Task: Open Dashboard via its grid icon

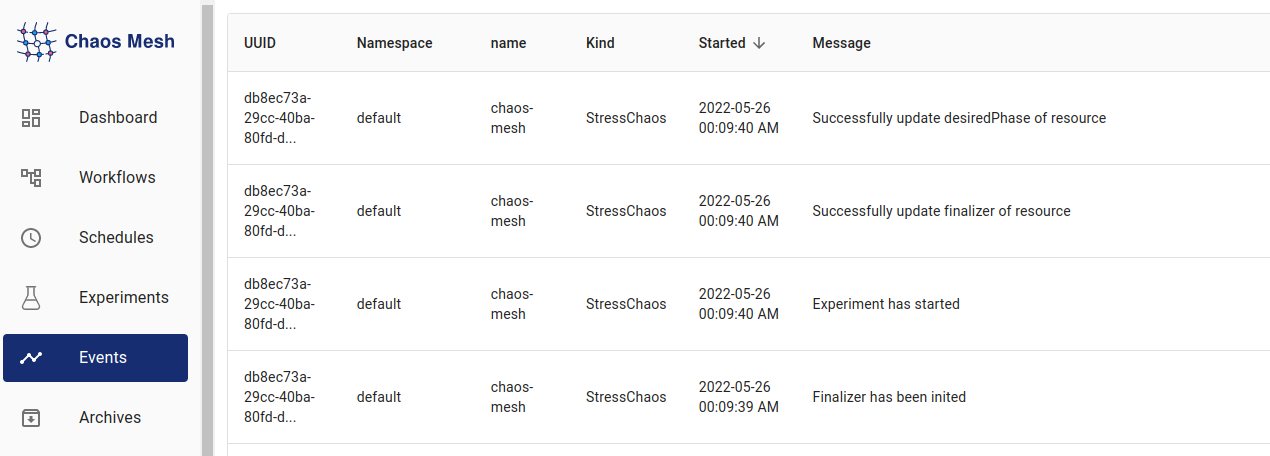Action: coord(31,118)
